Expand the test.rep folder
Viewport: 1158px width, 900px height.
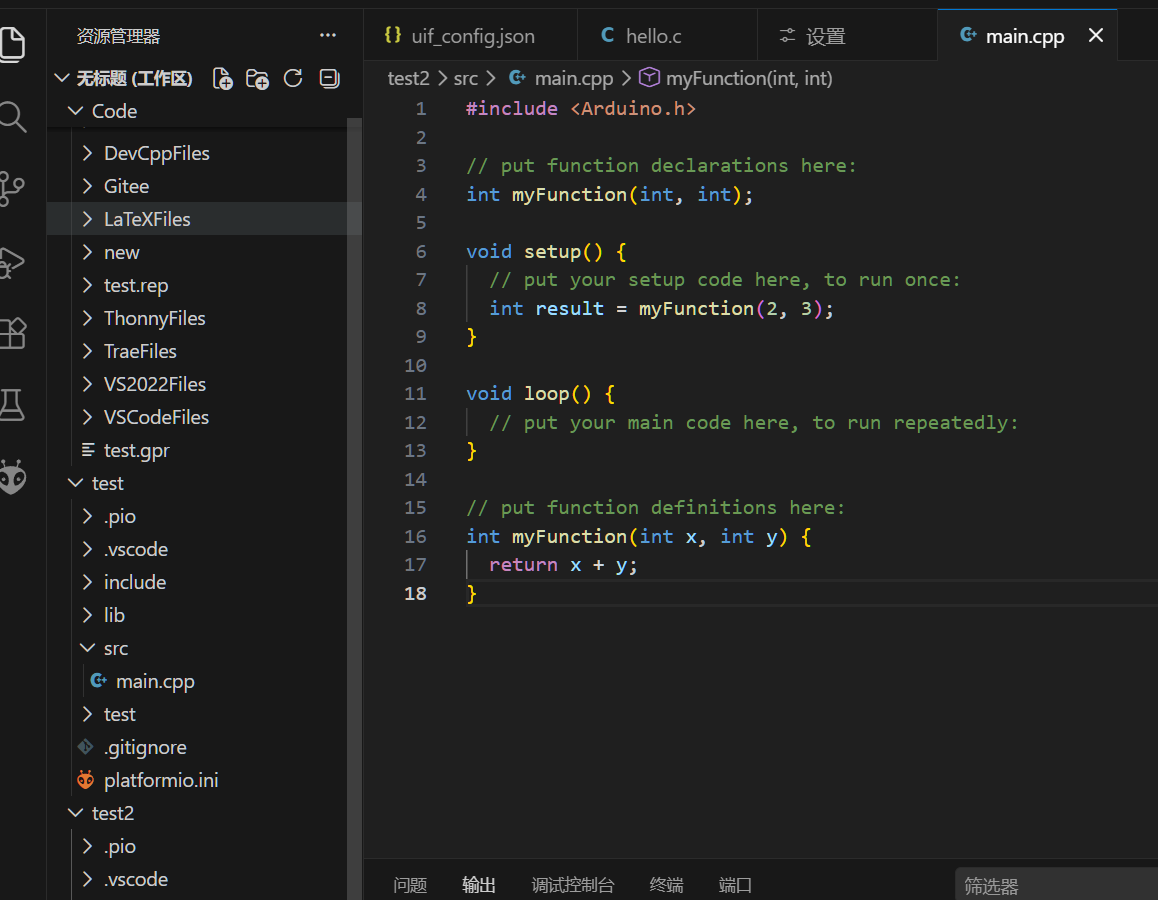pyautogui.click(x=87, y=285)
